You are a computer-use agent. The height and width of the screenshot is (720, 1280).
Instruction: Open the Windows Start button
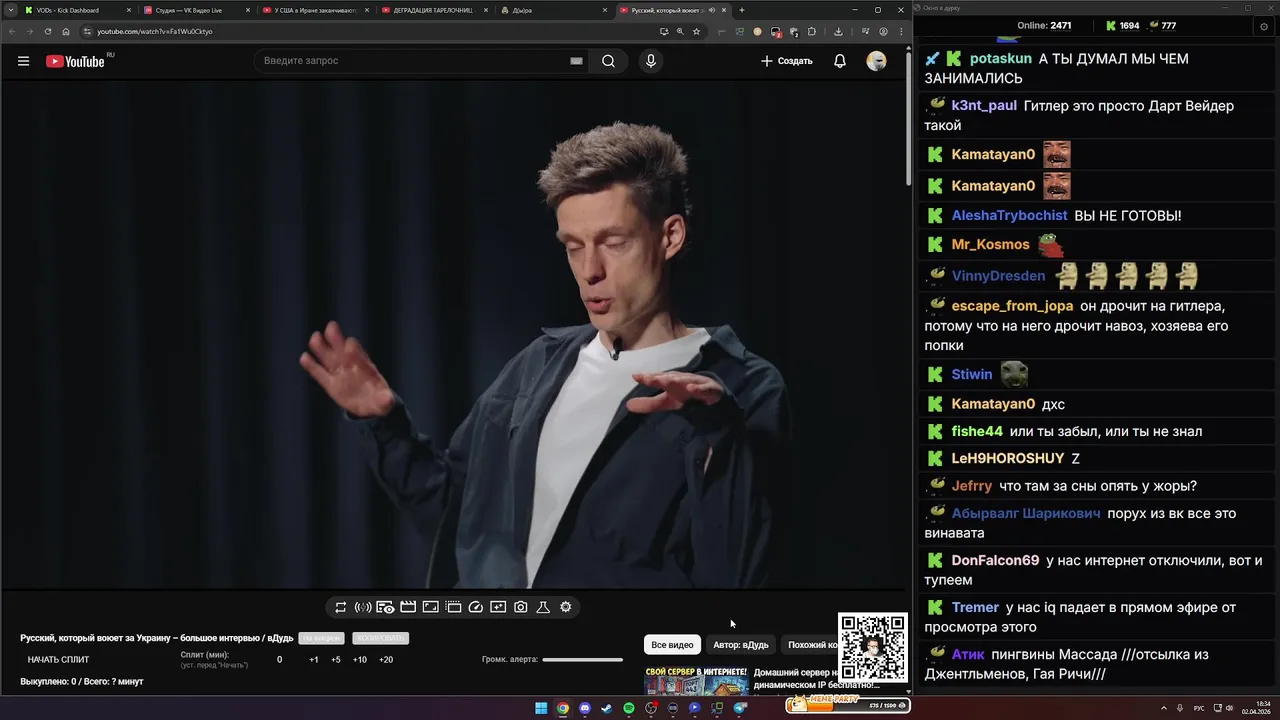coord(541,708)
